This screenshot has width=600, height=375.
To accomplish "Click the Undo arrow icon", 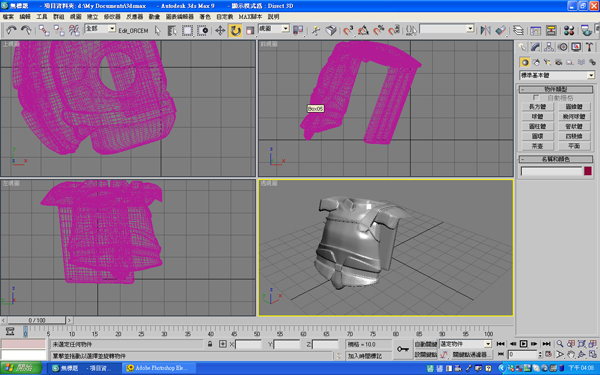I will tap(11, 30).
